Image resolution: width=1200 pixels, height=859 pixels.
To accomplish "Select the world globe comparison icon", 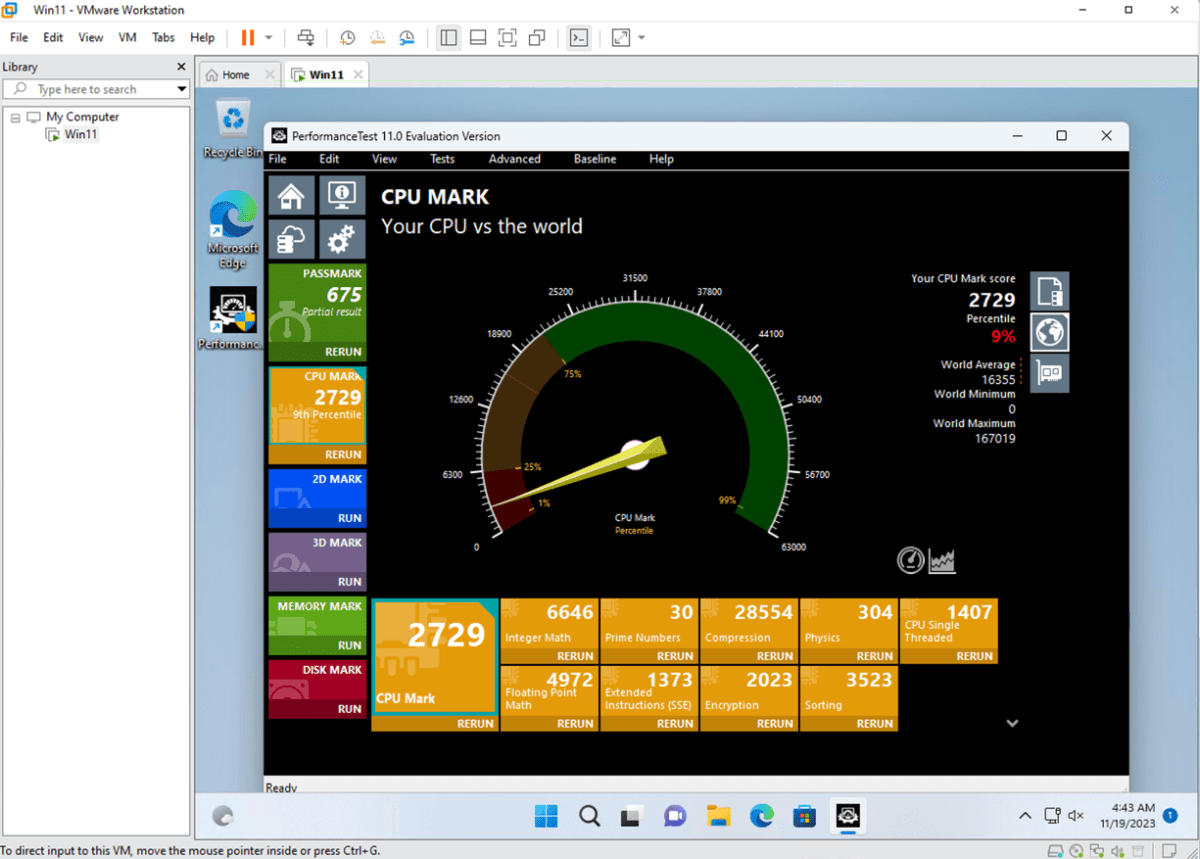I will 1050,332.
